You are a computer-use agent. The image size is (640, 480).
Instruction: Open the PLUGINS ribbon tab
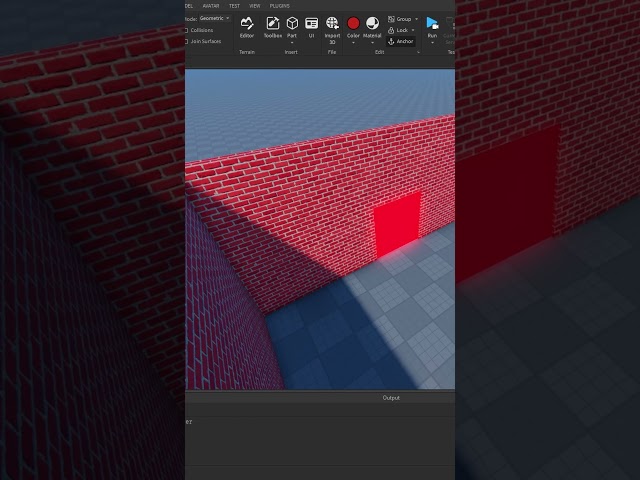[x=280, y=6]
